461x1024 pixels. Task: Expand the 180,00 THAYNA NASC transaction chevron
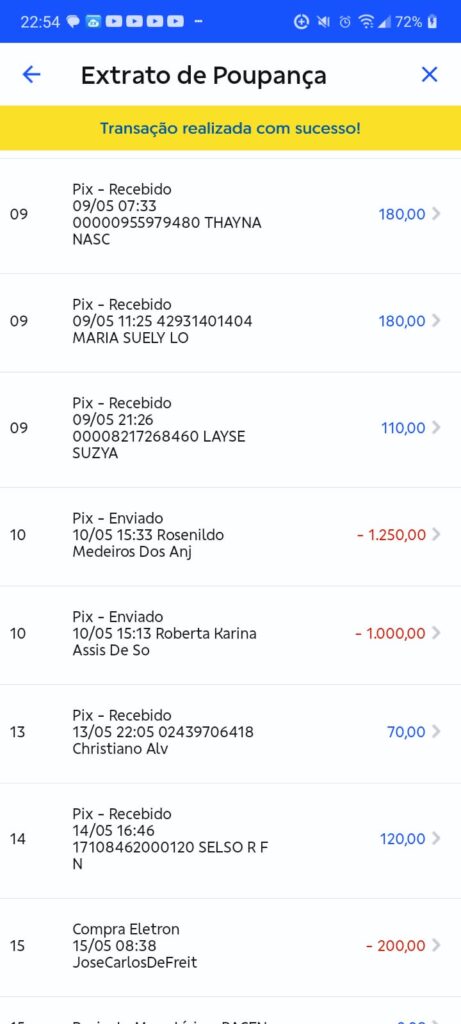click(x=436, y=214)
